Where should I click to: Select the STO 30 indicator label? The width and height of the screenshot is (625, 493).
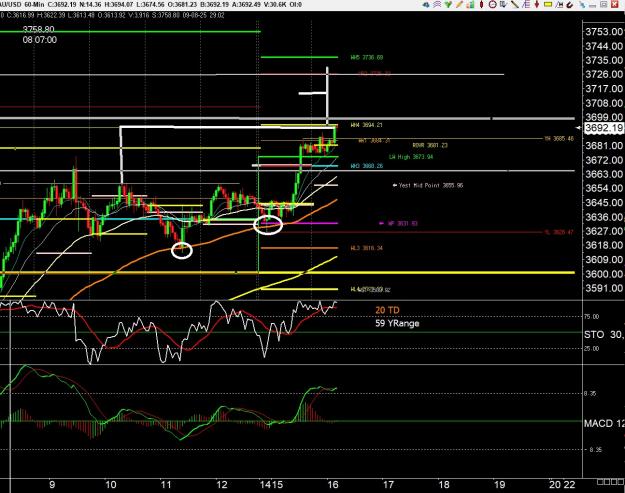pos(604,334)
